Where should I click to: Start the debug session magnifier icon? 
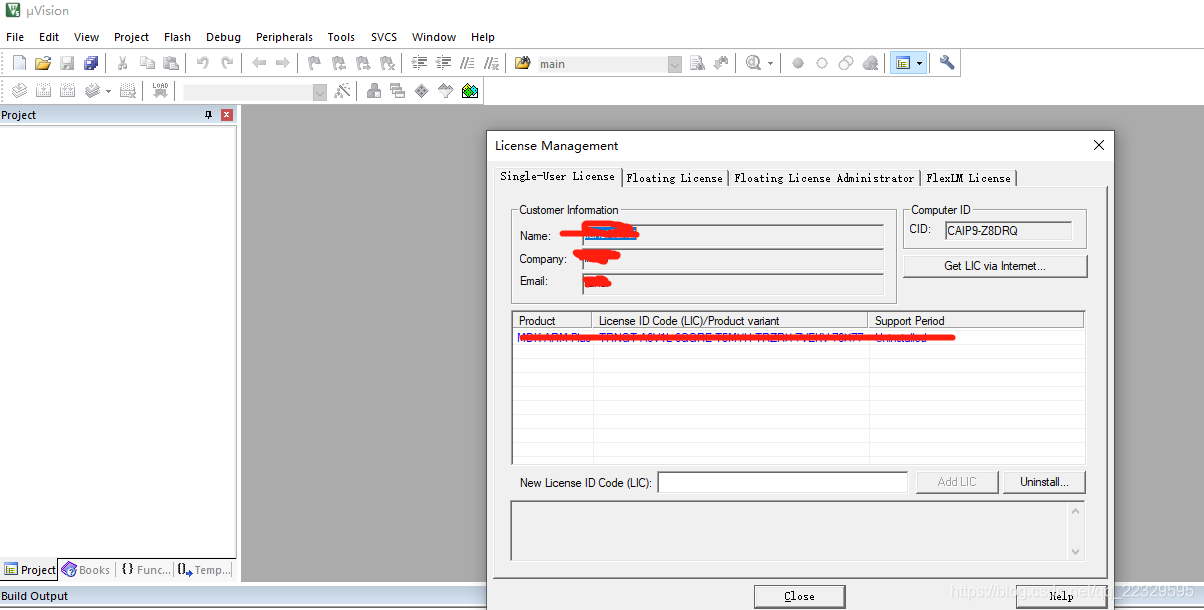point(754,63)
